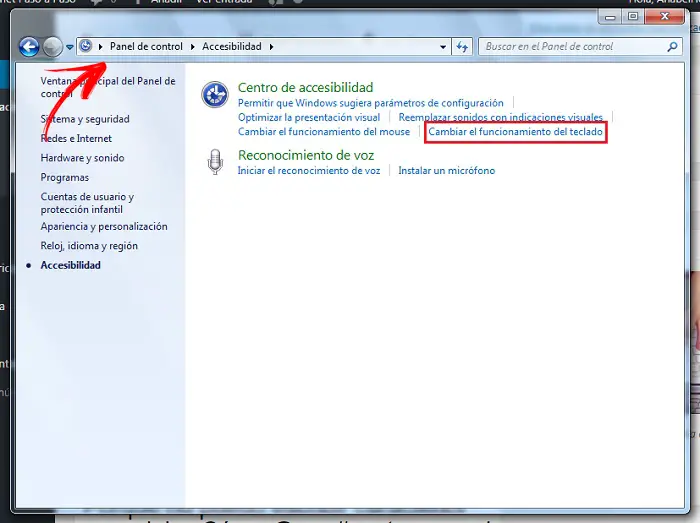Open the Reconocimiento de voz heading
Screen dimensions: 700x523
pyautogui.click(x=306, y=155)
